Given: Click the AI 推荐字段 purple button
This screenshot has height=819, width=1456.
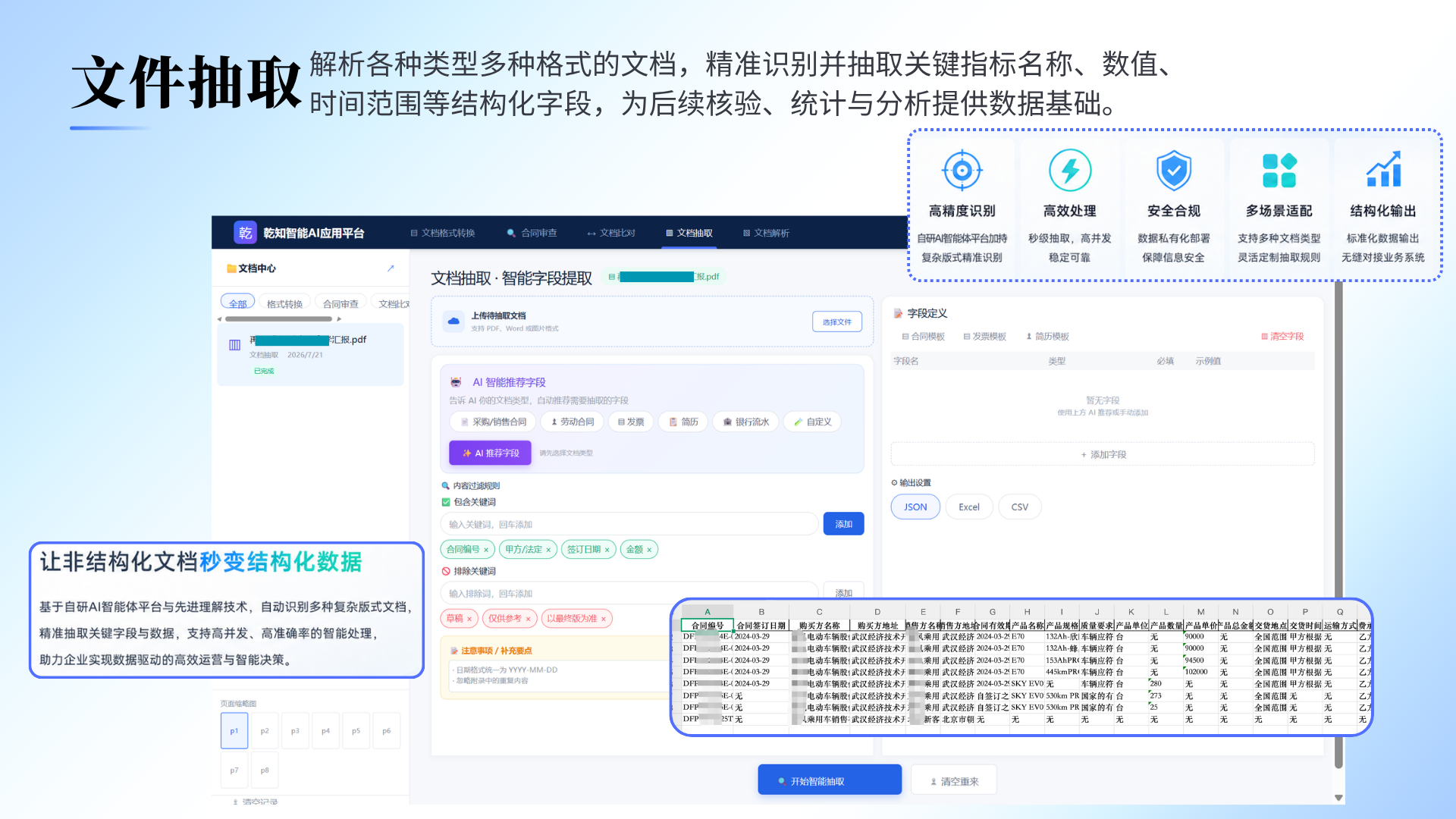Looking at the screenshot, I should pyautogui.click(x=491, y=453).
